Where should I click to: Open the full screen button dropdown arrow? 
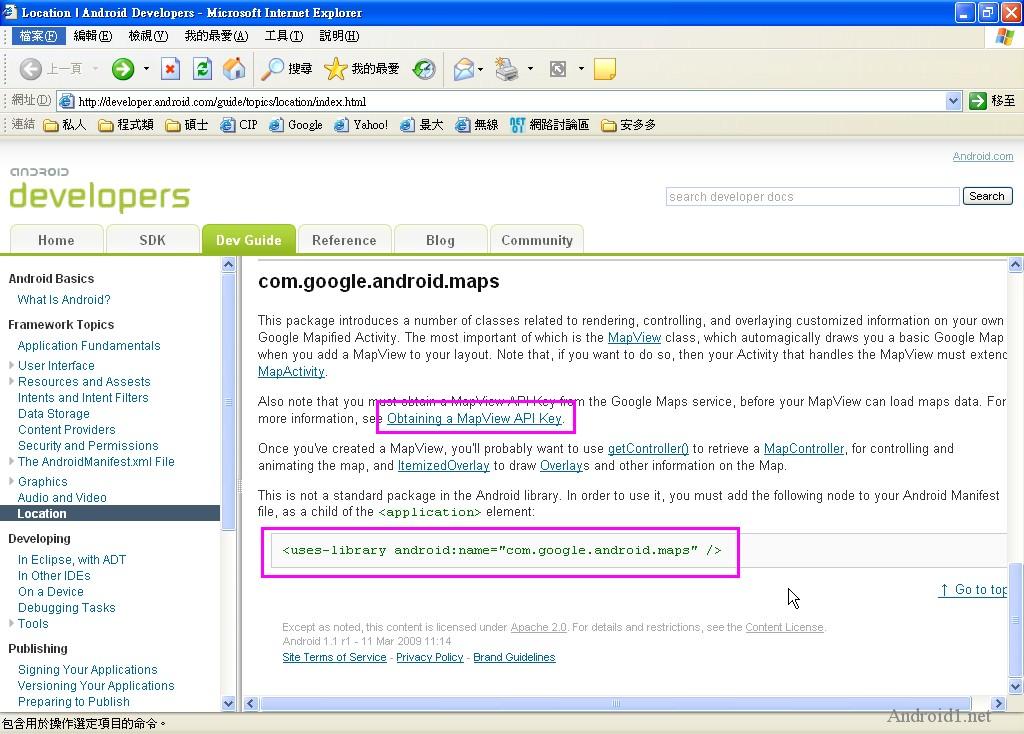click(581, 69)
